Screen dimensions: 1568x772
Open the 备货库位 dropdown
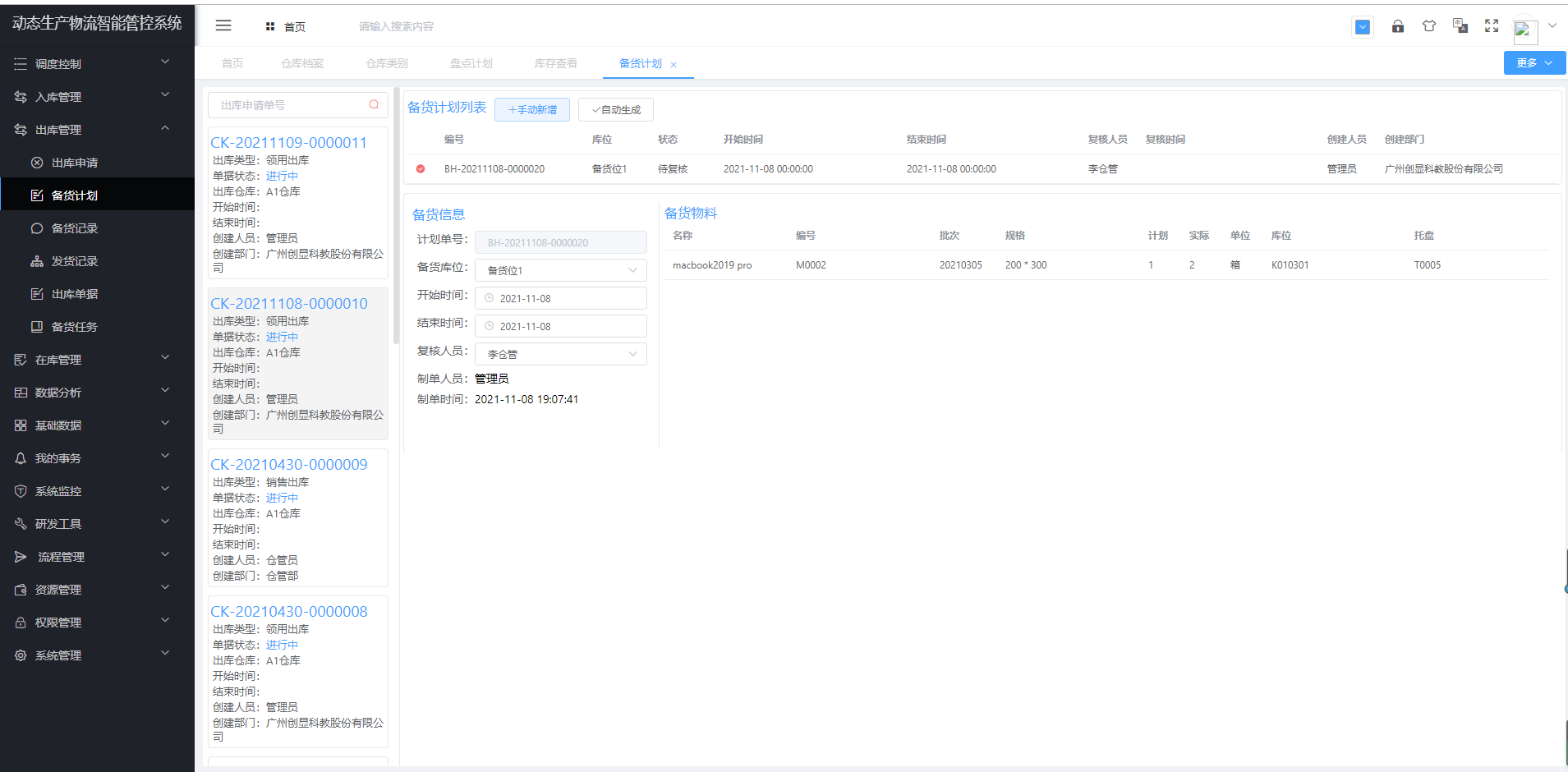pos(561,270)
